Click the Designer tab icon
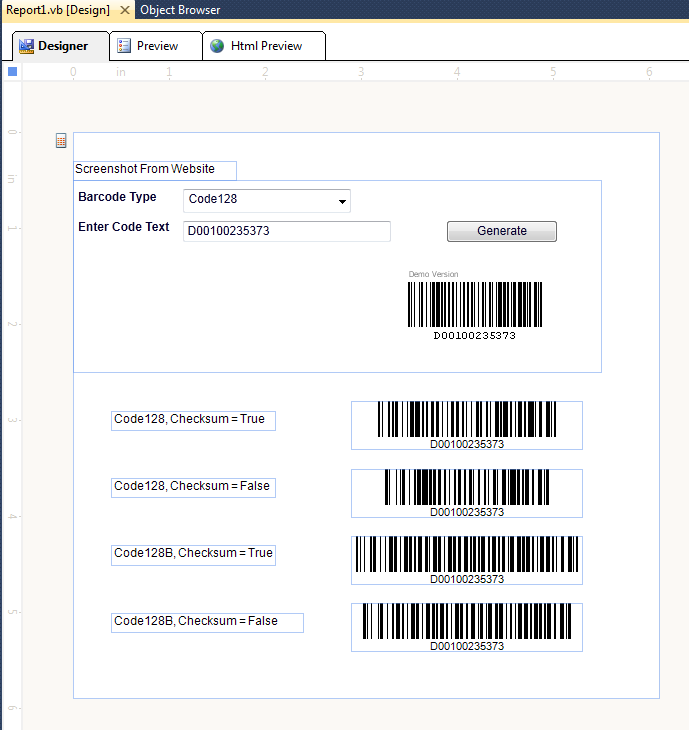Screen dimensions: 689x730 pyautogui.click(x=27, y=46)
